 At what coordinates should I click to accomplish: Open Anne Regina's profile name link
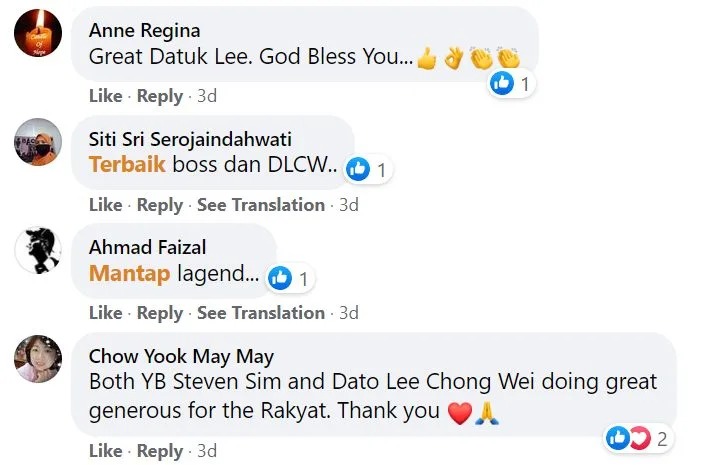click(x=145, y=31)
